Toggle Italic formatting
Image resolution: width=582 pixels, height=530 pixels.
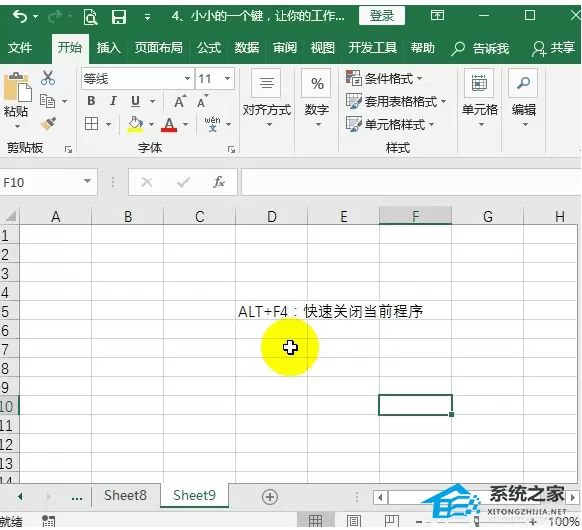click(x=113, y=101)
